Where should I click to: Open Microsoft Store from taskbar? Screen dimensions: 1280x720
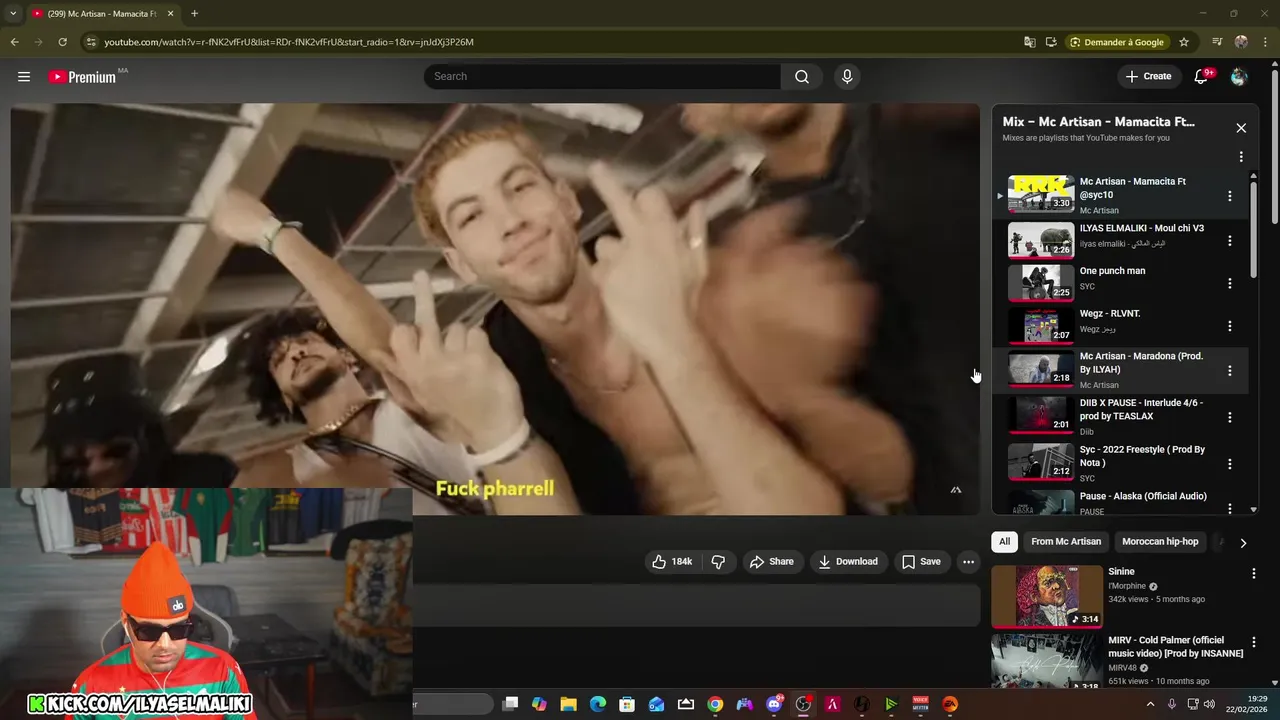(627, 704)
